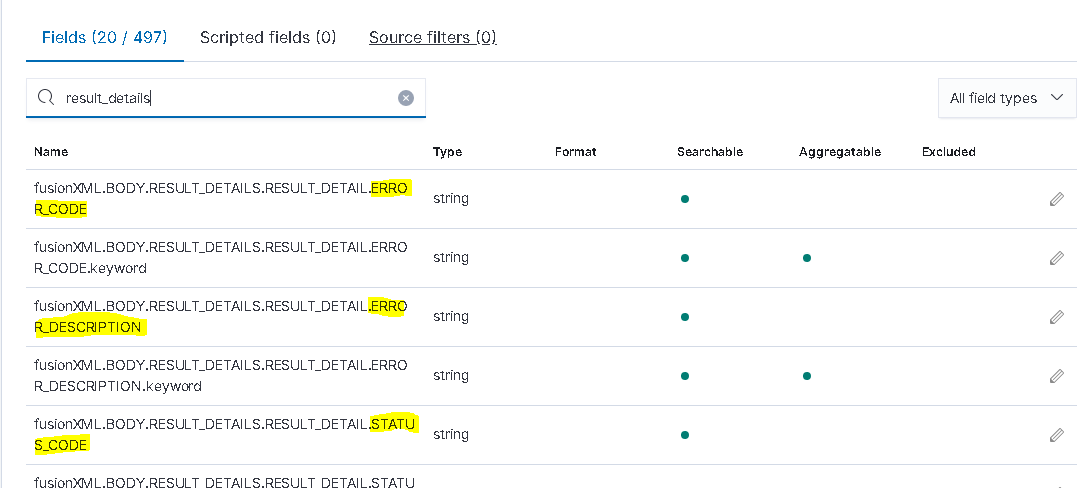Click the Format column header
Screen dimensions: 1081x488
(575, 152)
